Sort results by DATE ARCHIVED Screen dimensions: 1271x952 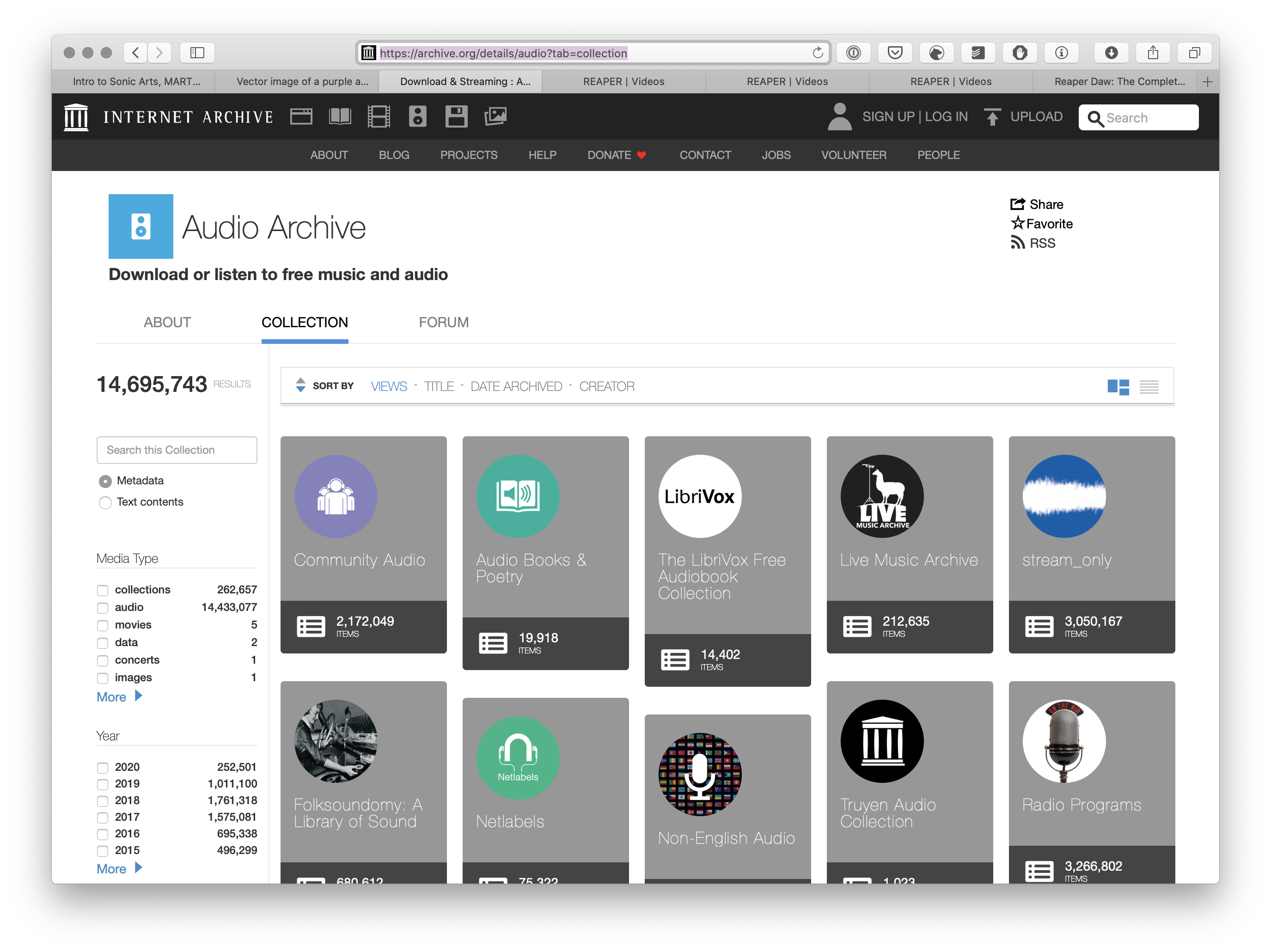pos(516,387)
